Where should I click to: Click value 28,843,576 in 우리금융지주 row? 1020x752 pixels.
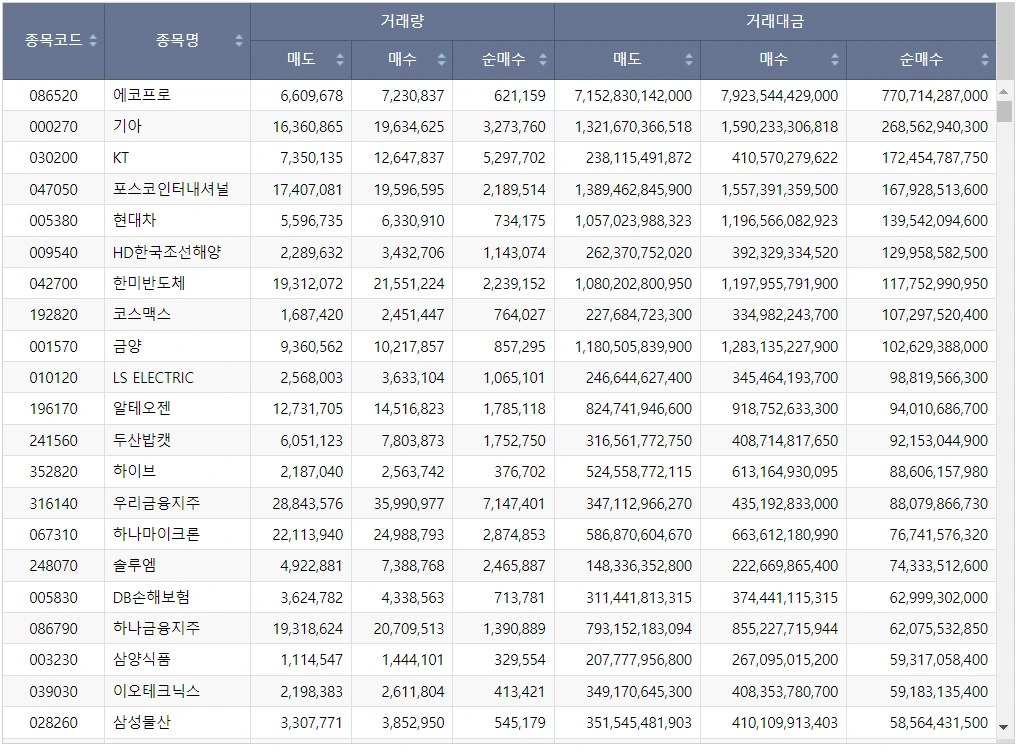(x=308, y=504)
